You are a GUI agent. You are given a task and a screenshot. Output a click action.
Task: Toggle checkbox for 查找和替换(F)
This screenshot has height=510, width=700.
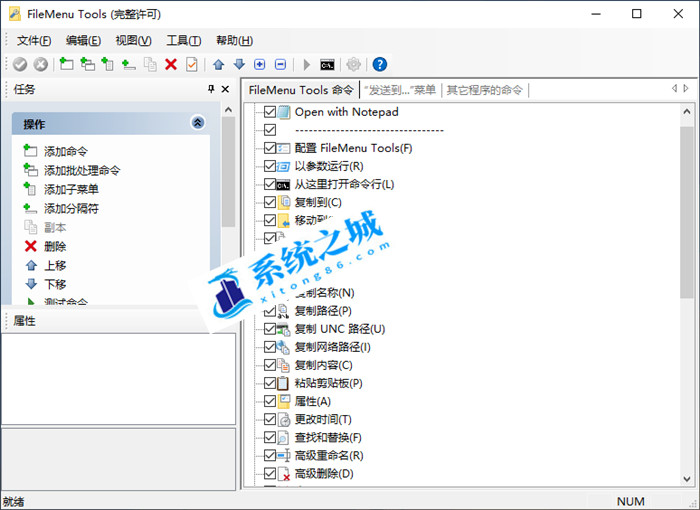(x=270, y=437)
